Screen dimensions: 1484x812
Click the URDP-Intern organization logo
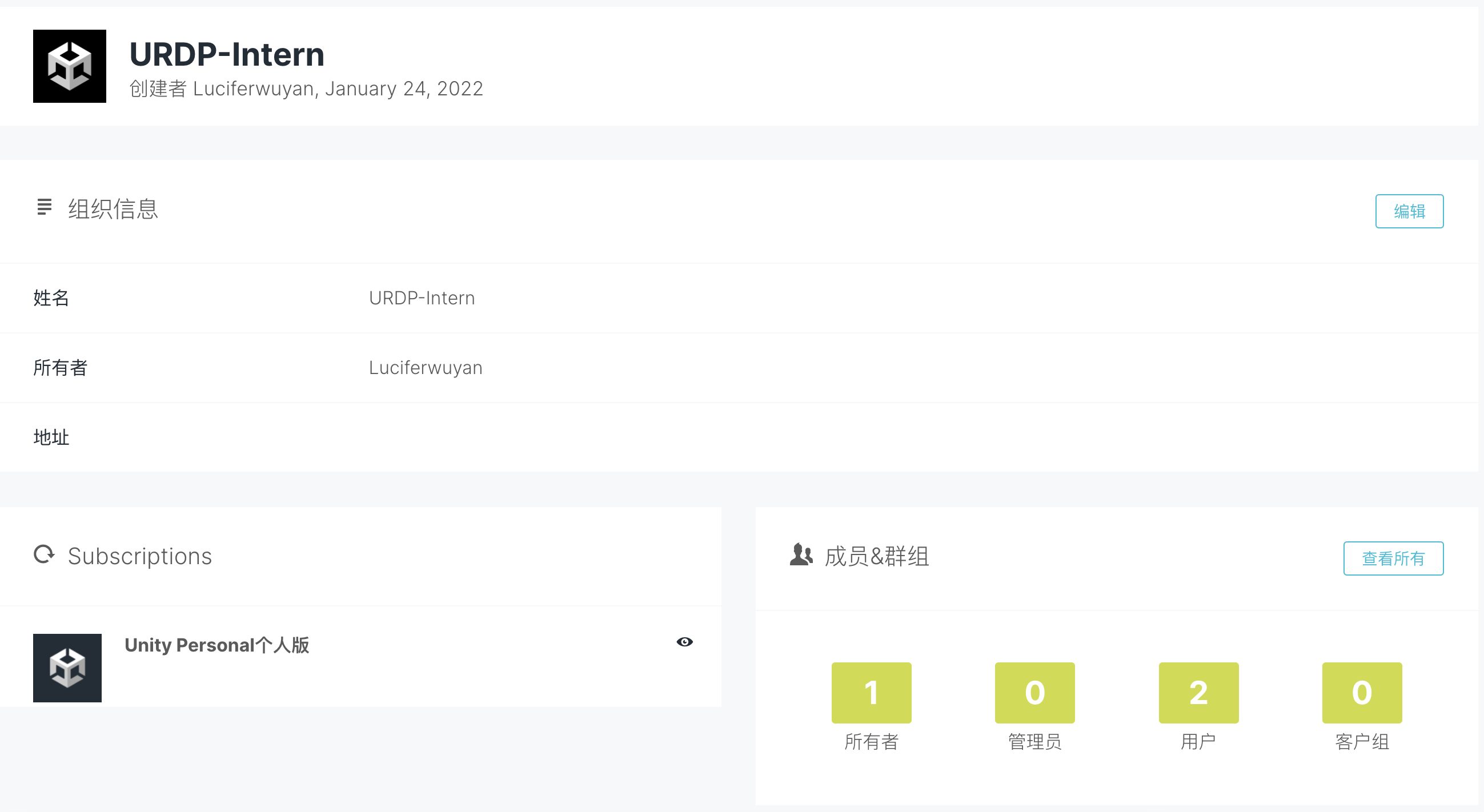pyautogui.click(x=69, y=66)
